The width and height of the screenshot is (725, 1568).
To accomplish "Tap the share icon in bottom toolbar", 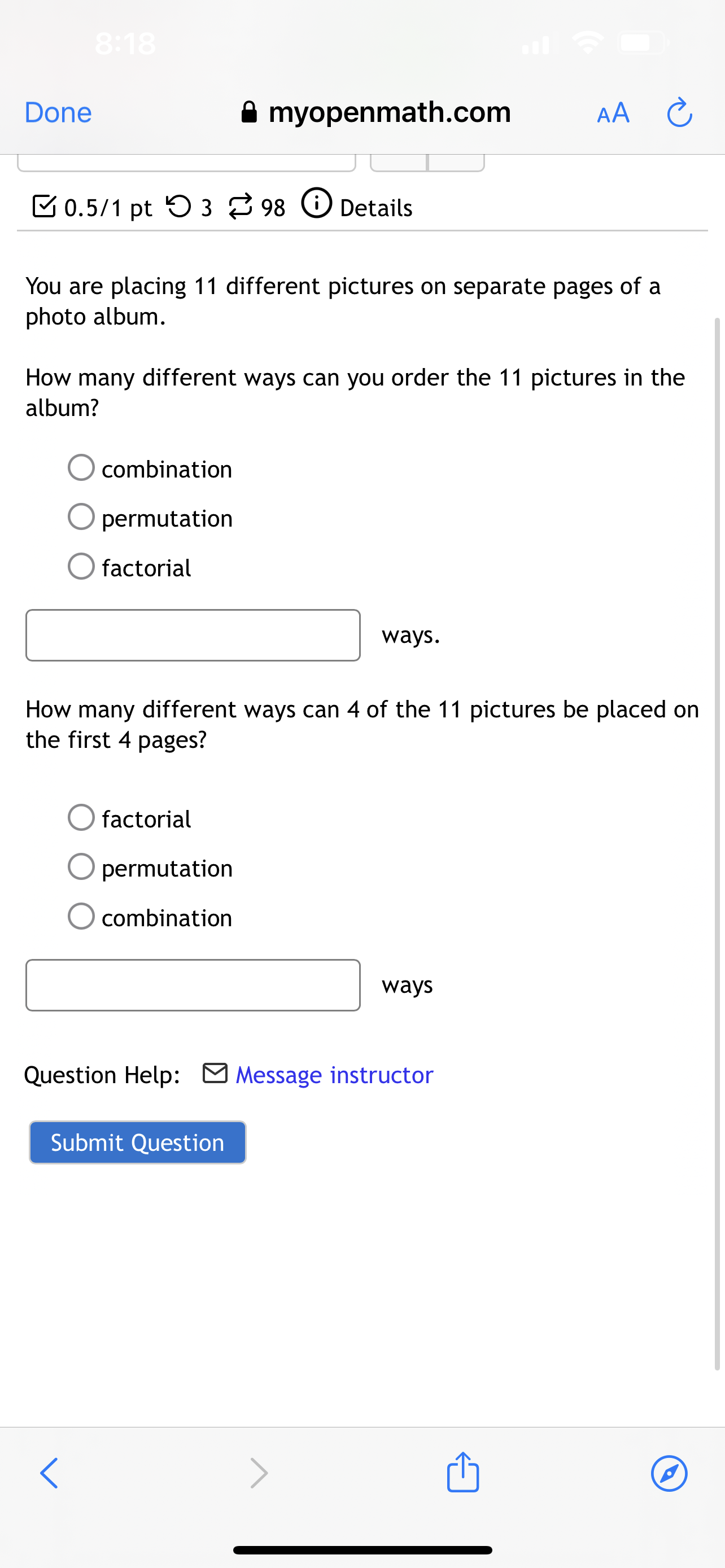I will (x=463, y=1473).
